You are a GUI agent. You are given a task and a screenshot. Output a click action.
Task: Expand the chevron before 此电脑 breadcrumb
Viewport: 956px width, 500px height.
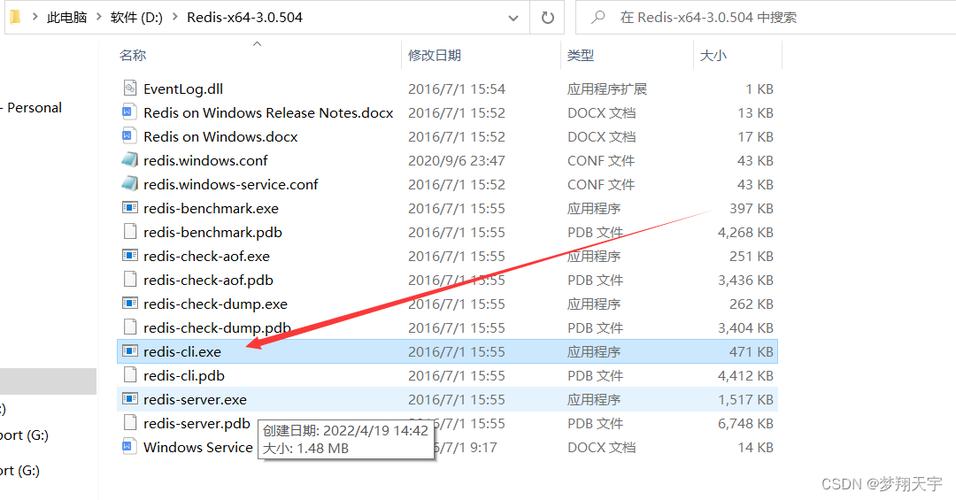(35, 17)
